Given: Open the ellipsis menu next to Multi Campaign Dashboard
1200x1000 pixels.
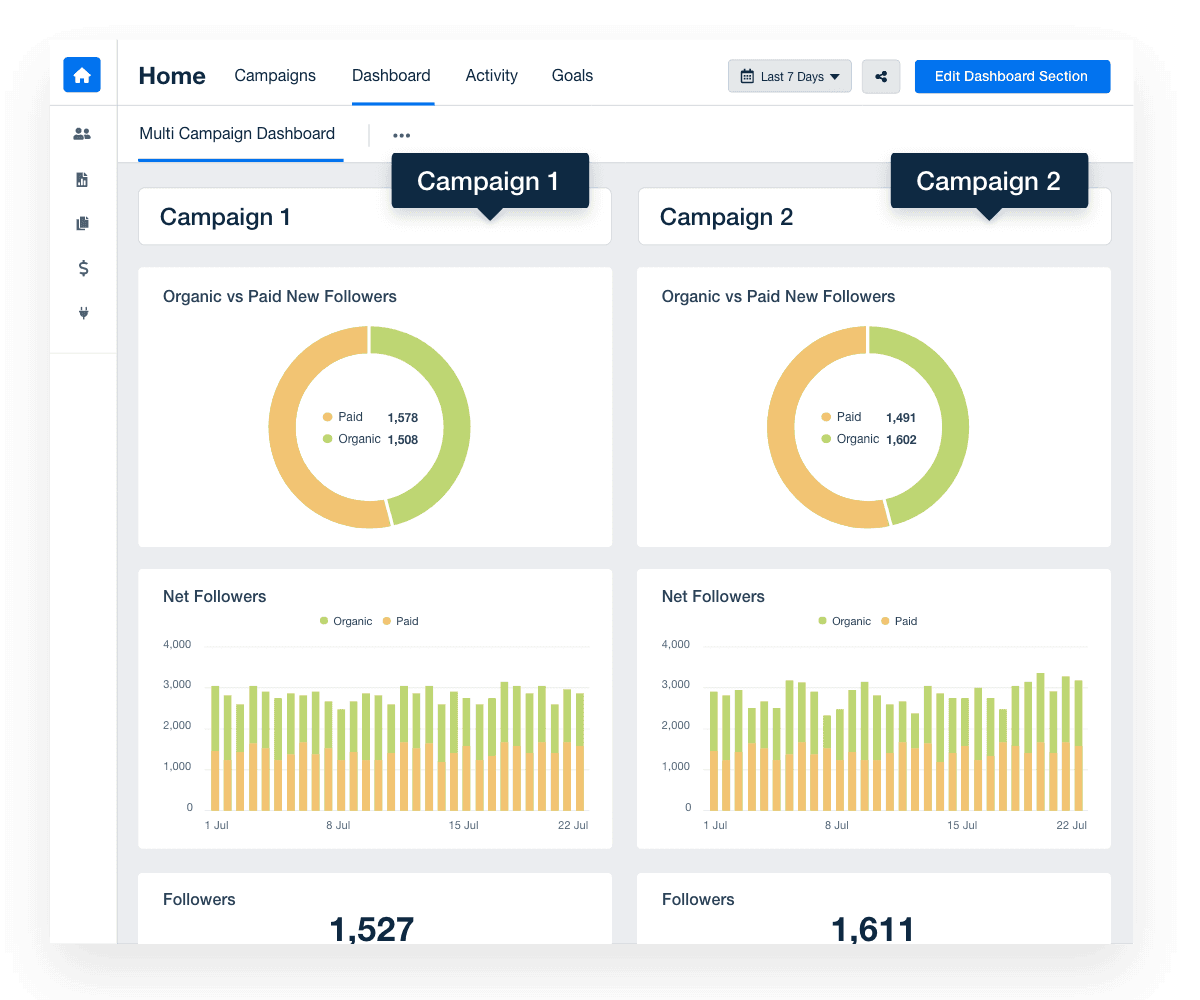Looking at the screenshot, I should coord(401,134).
